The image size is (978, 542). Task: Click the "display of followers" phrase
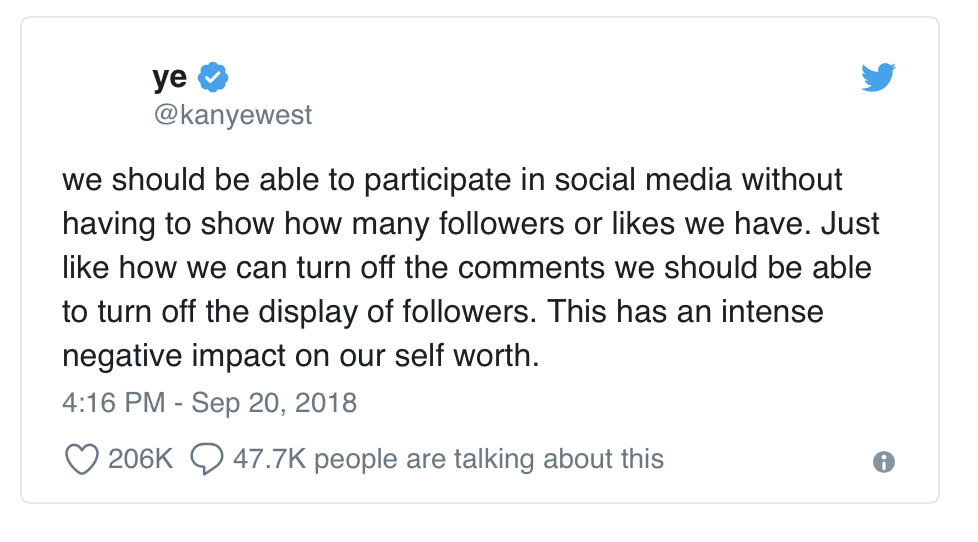click(397, 312)
